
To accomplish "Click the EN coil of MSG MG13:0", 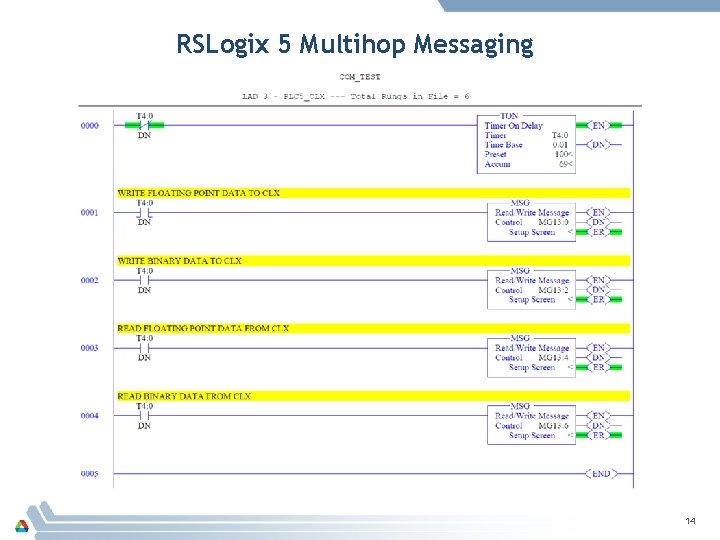I will click(599, 213).
